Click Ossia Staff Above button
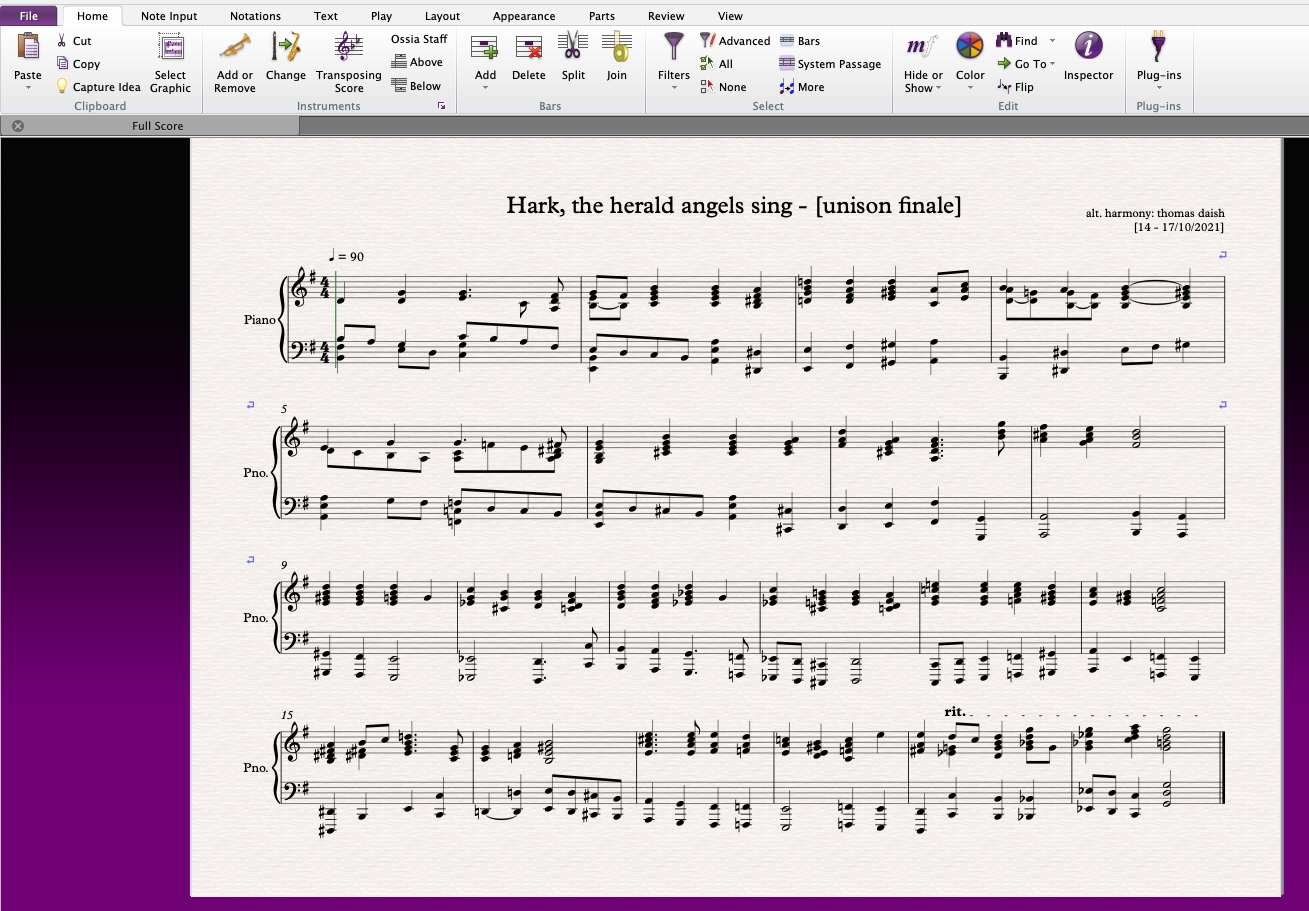The image size is (1309, 911). 417,62
